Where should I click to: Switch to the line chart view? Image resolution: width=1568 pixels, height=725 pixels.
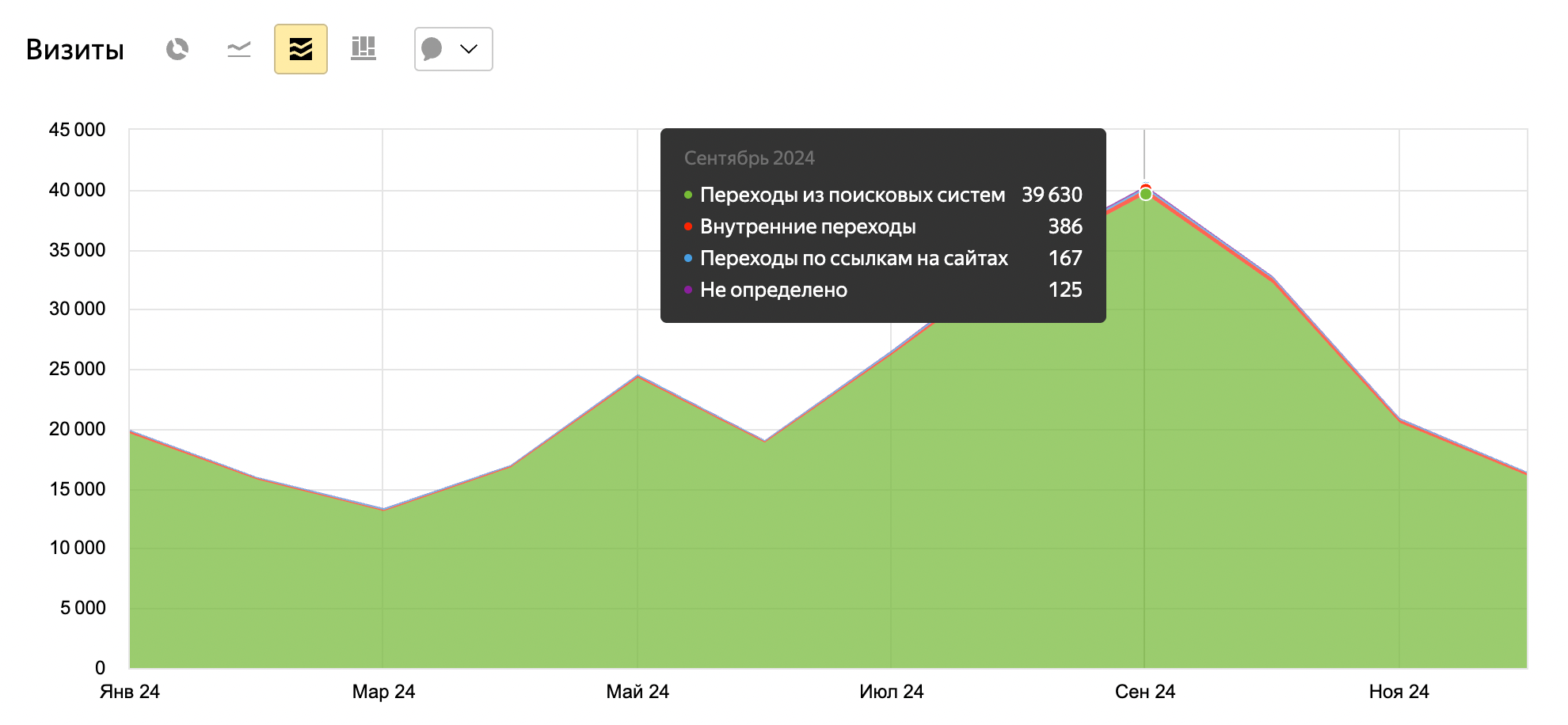[238, 49]
